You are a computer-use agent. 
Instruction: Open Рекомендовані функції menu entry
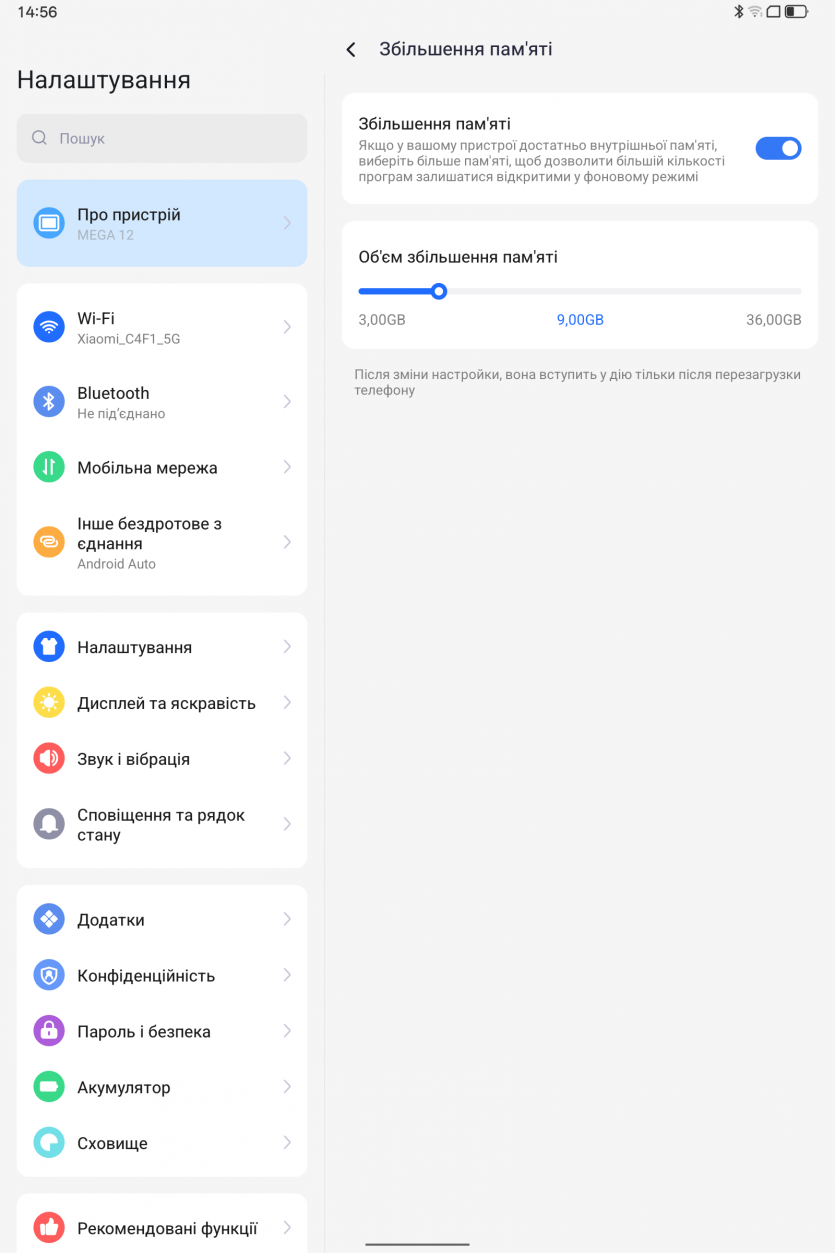tap(162, 1227)
